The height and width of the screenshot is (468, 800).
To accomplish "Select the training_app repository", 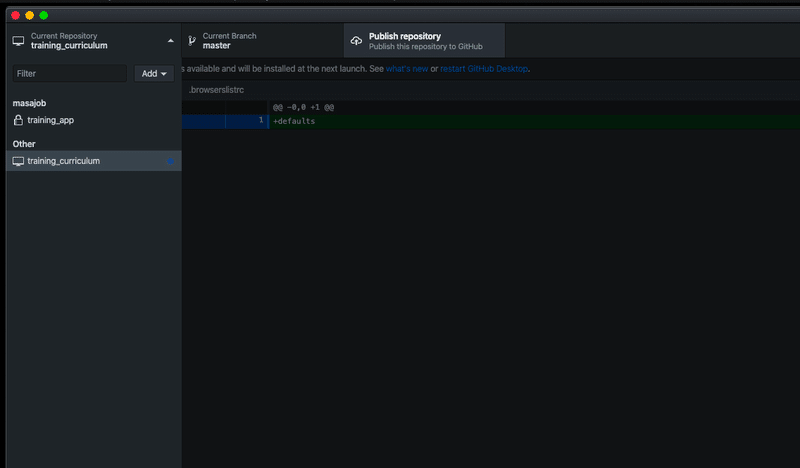I will pyautogui.click(x=93, y=120).
